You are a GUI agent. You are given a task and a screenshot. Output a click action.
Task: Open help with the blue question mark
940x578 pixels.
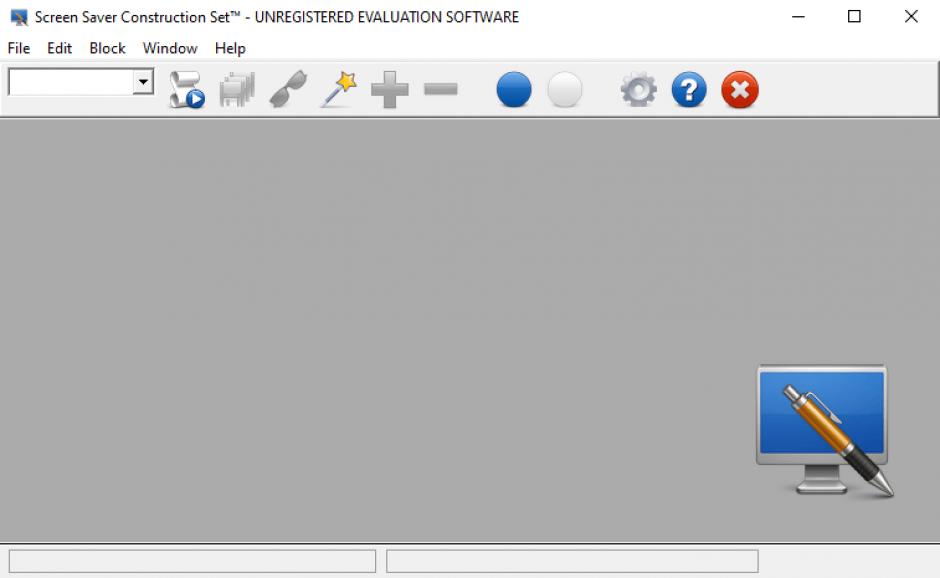(689, 89)
